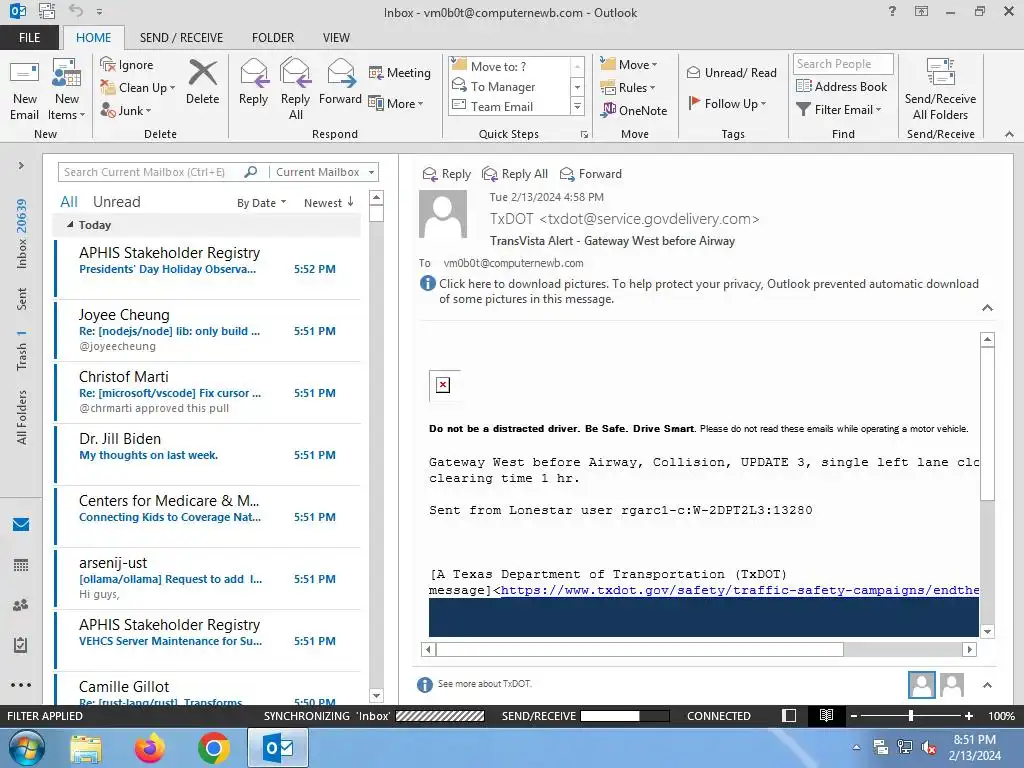Screen dimensions: 1024x768
Task: Click the zoom in plus button
Action: pos(968,716)
